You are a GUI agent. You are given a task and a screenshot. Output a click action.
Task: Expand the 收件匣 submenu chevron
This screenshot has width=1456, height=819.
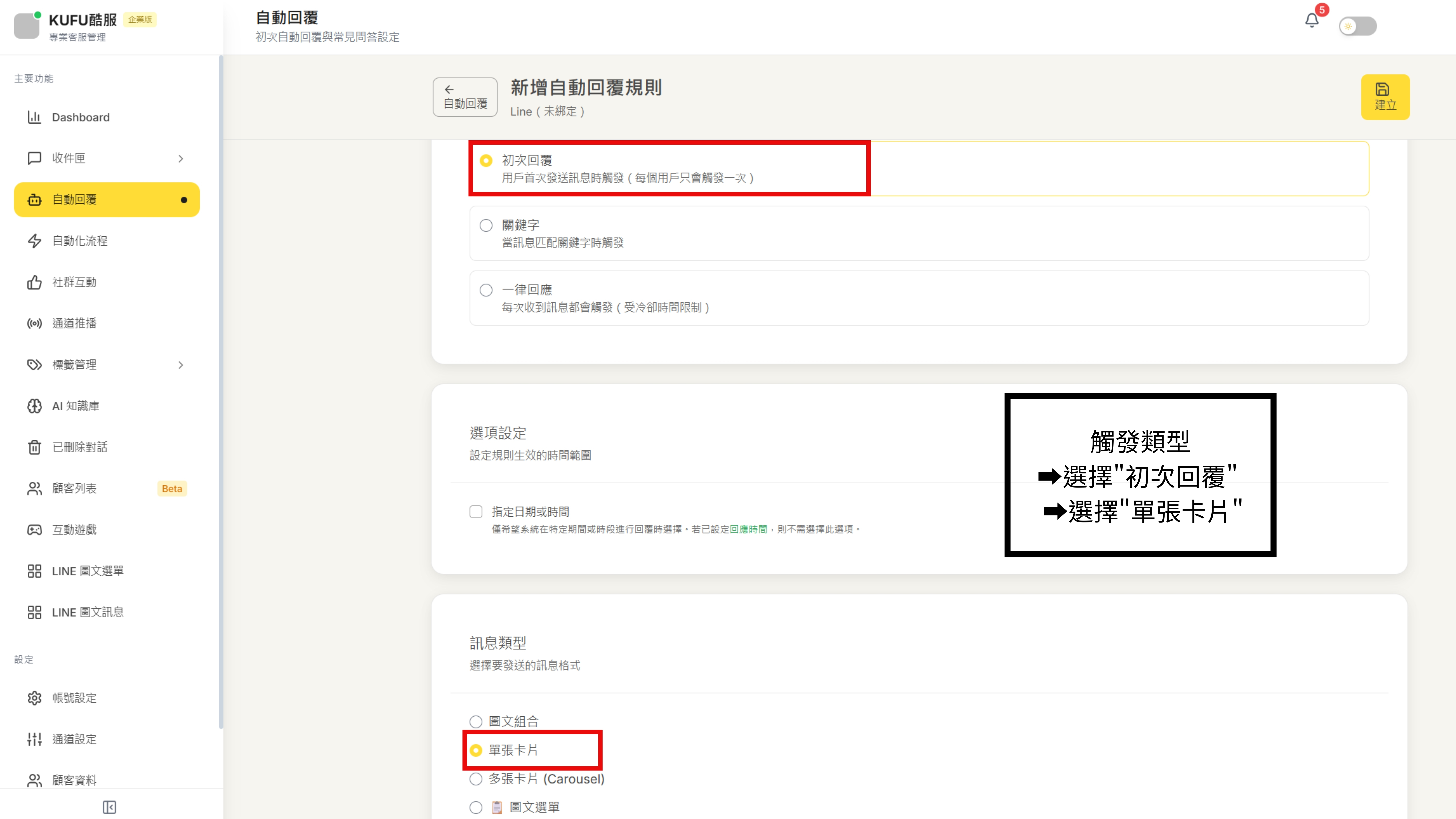(x=181, y=159)
